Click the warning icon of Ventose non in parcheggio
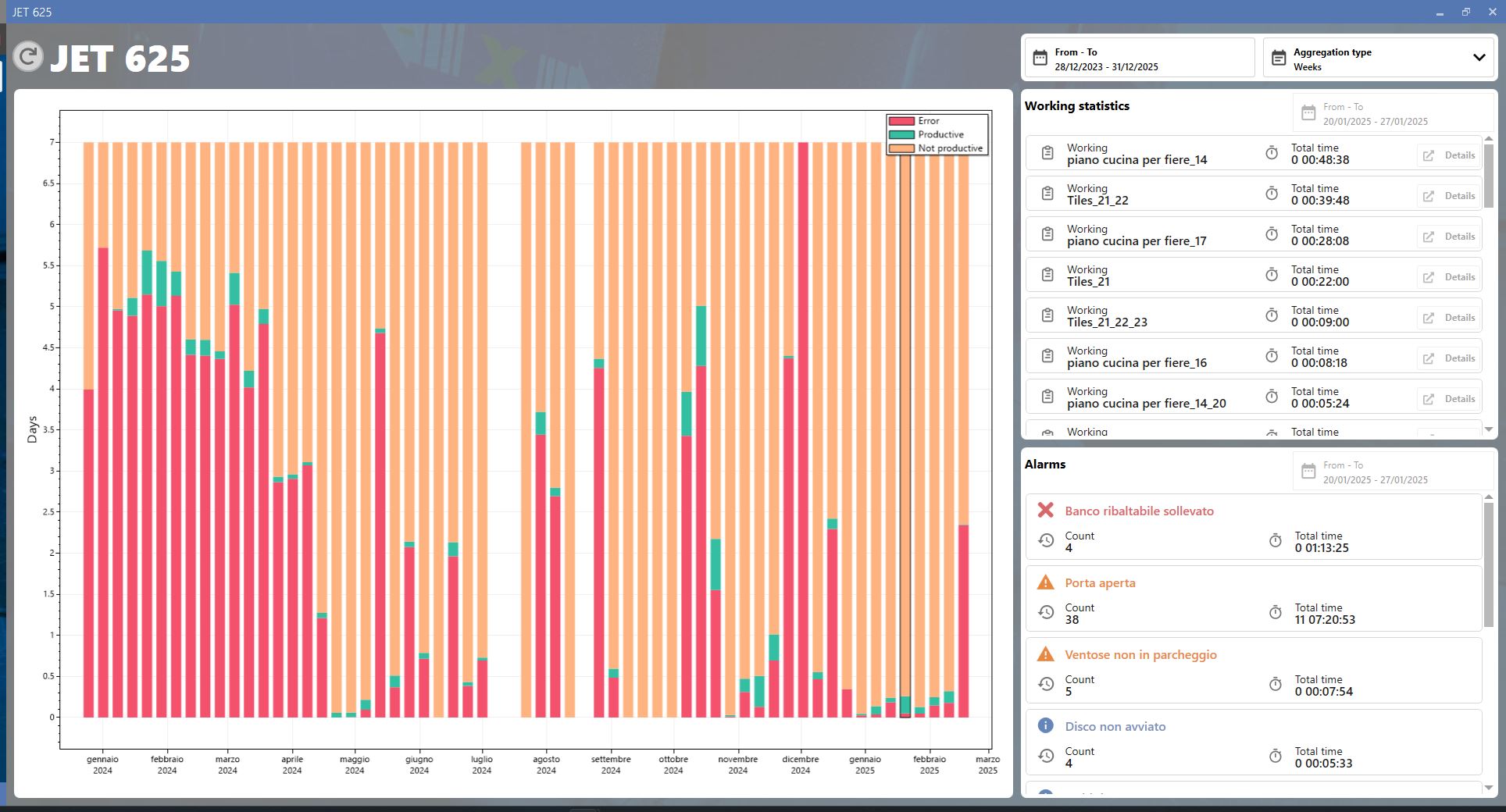1506x812 pixels. 1045,654
